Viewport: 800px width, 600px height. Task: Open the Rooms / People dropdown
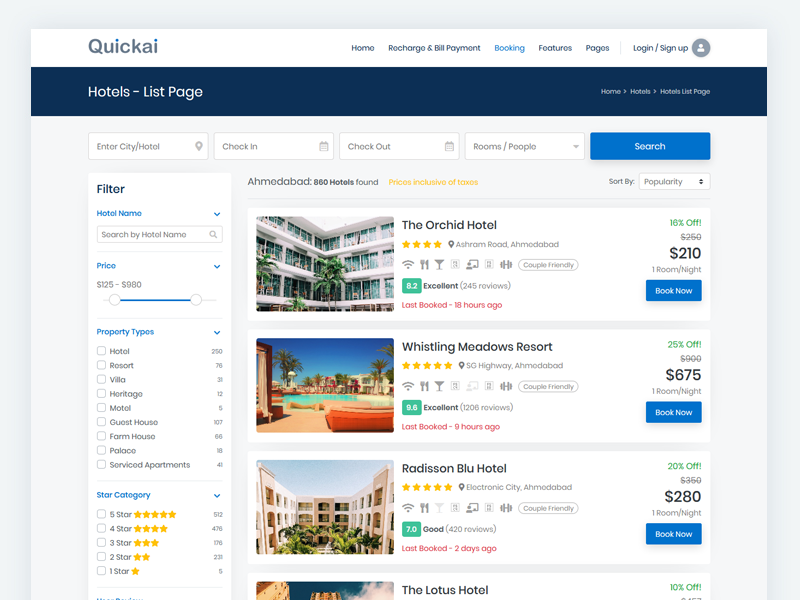click(x=524, y=146)
